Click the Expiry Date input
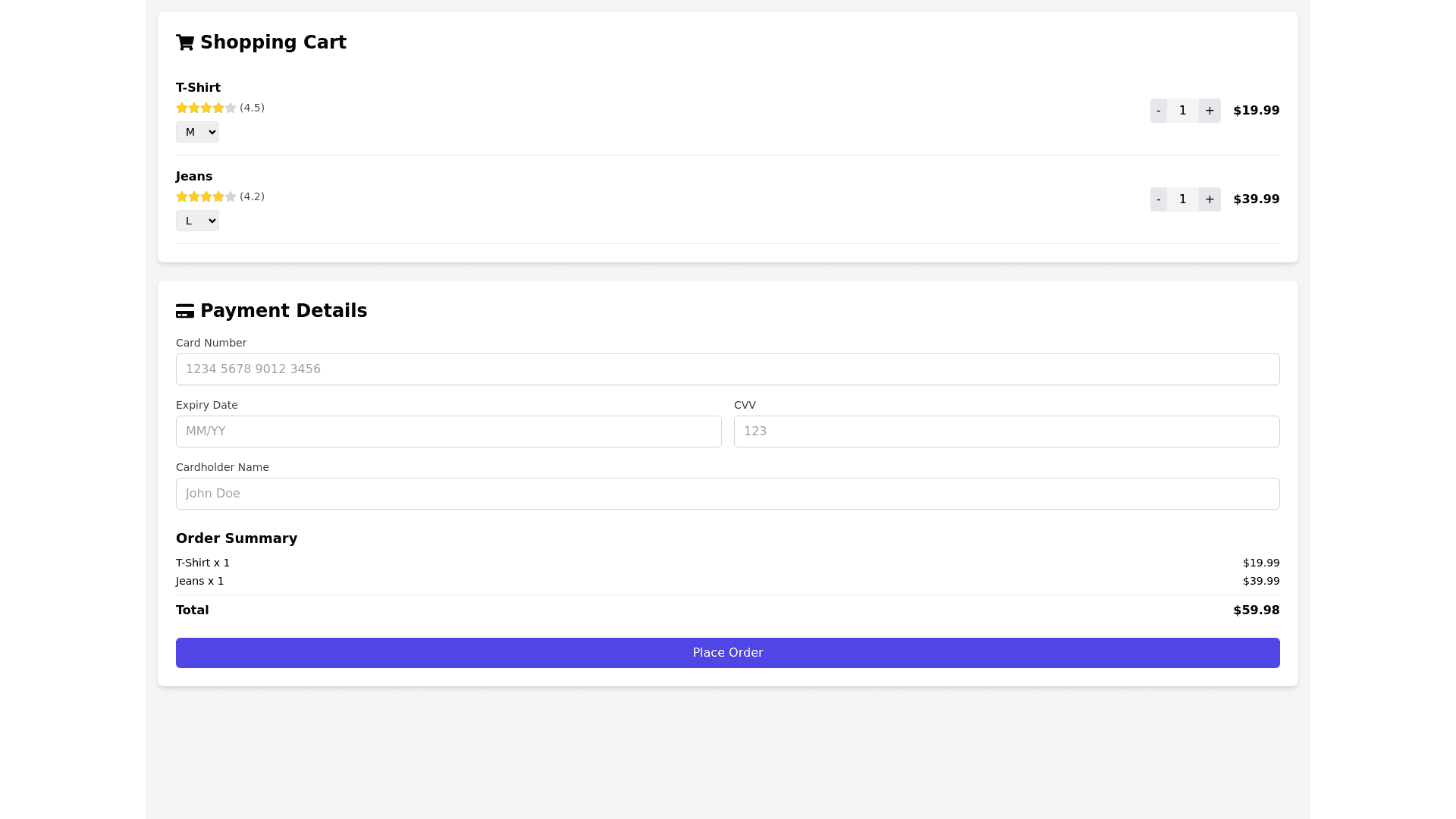1456x819 pixels. tap(448, 431)
